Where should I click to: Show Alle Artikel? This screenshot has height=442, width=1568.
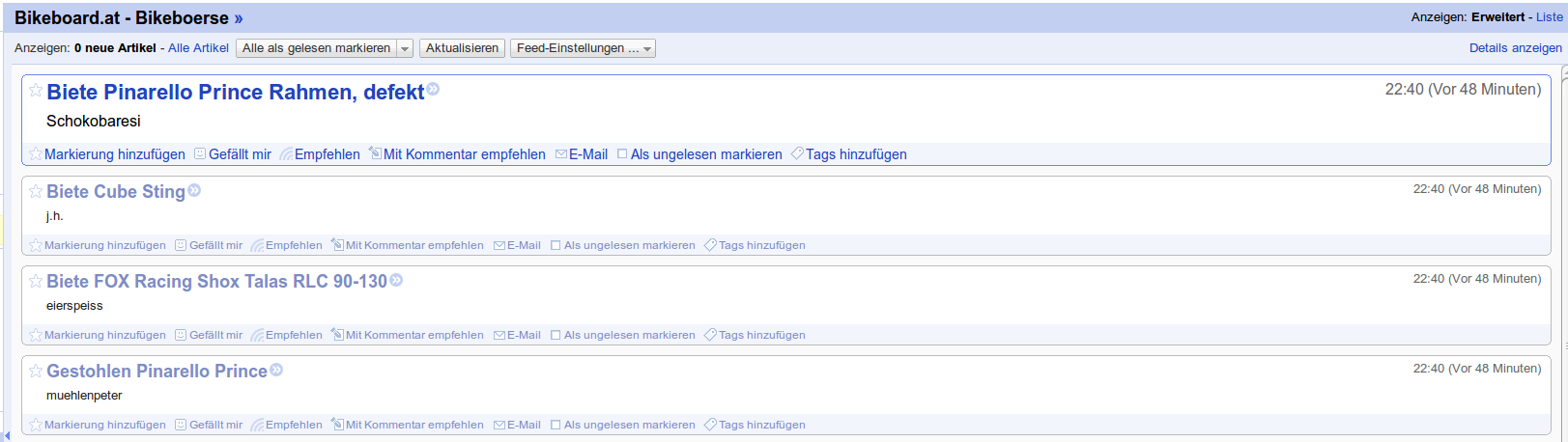tap(198, 48)
